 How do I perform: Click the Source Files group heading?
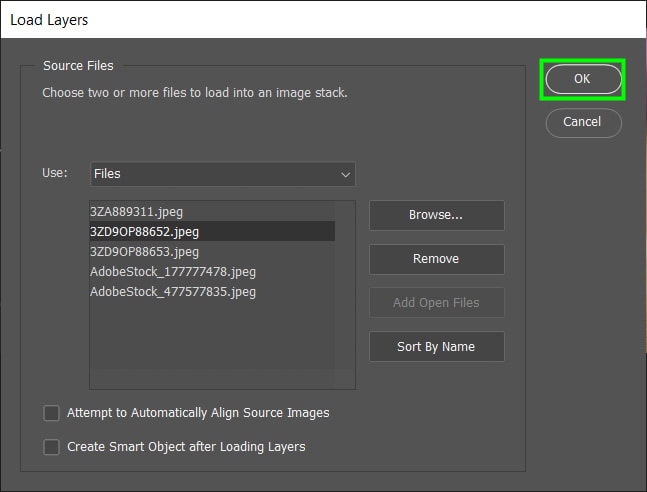coord(78,66)
